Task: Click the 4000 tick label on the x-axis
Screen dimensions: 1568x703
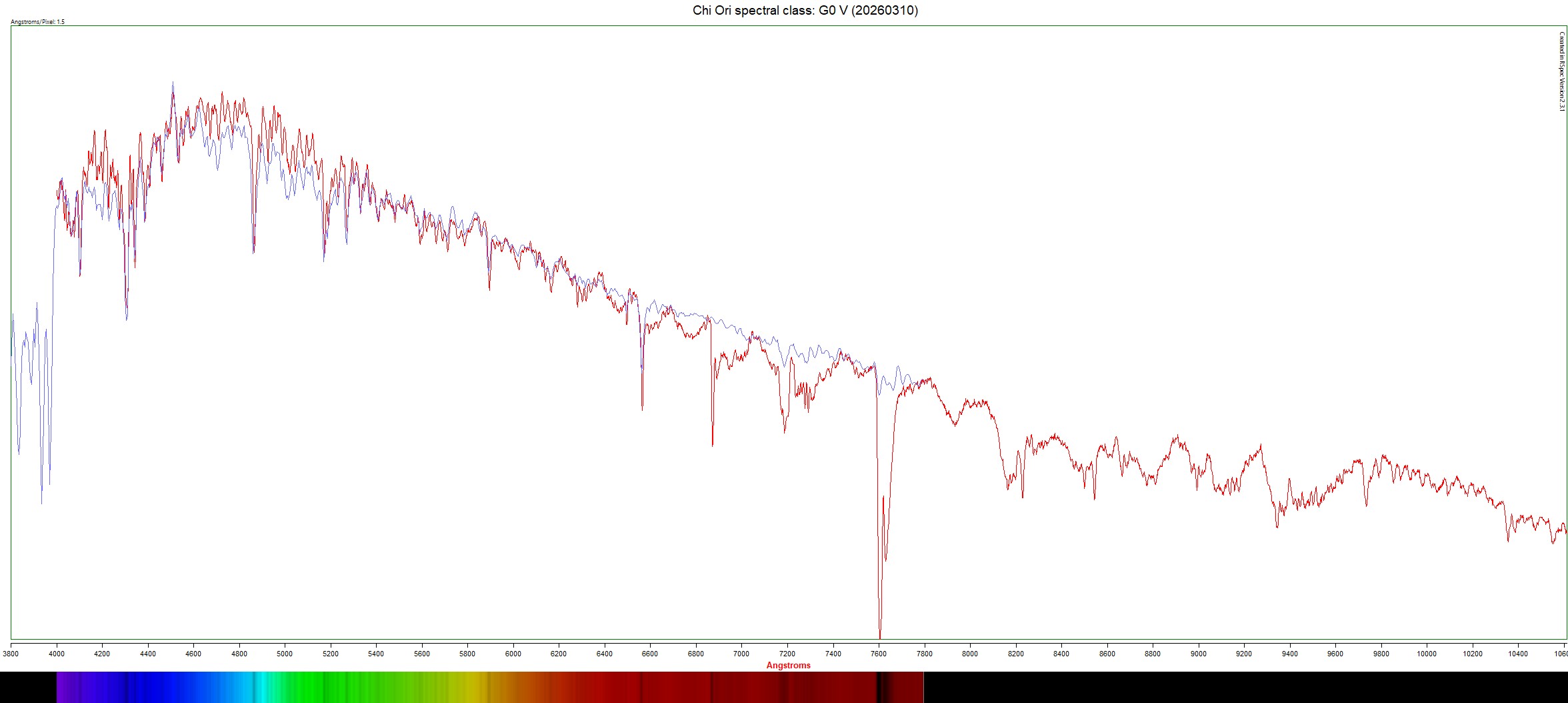Action: [57, 654]
